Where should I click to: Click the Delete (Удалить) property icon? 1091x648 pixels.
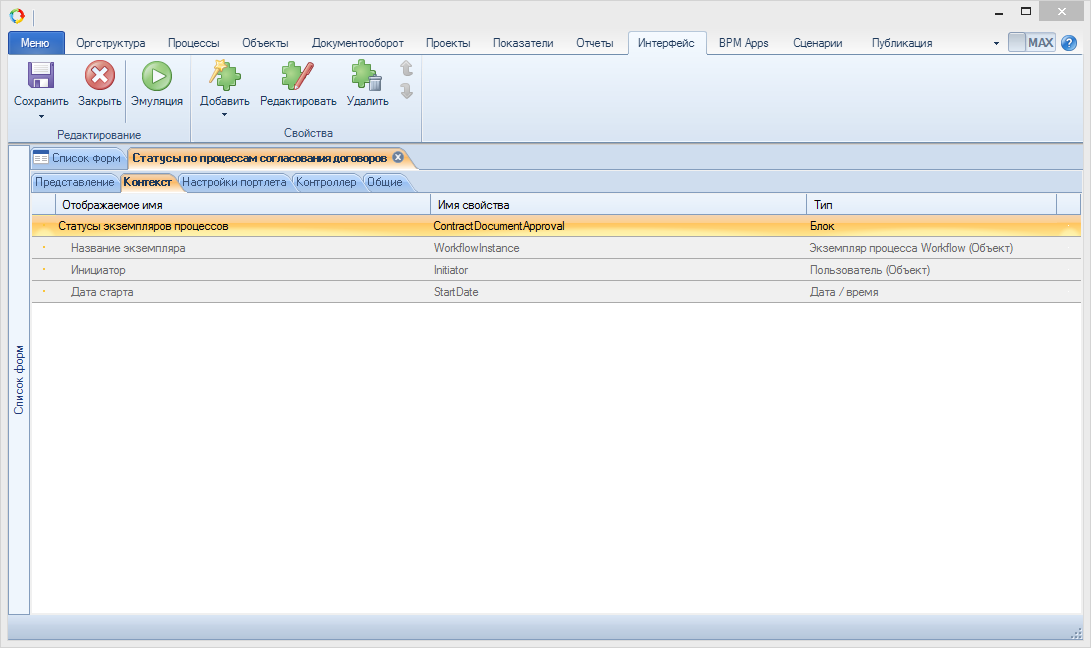click(x=367, y=77)
